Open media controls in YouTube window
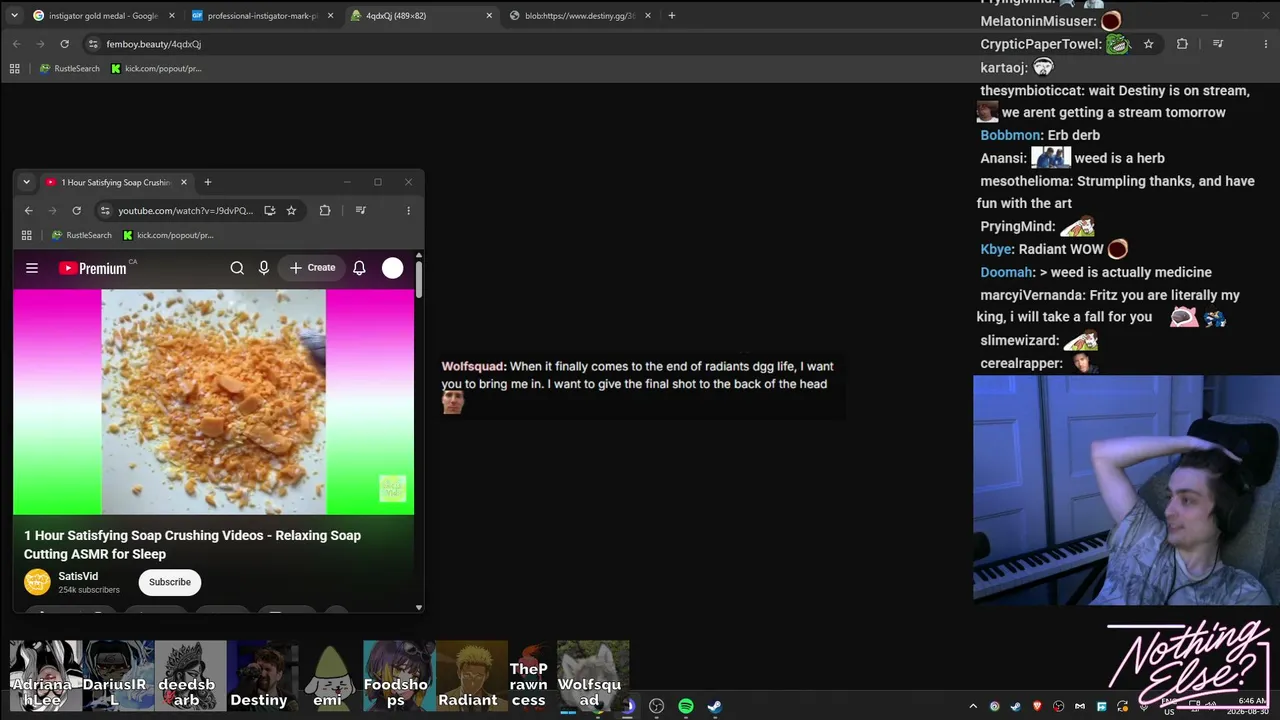 click(361, 210)
